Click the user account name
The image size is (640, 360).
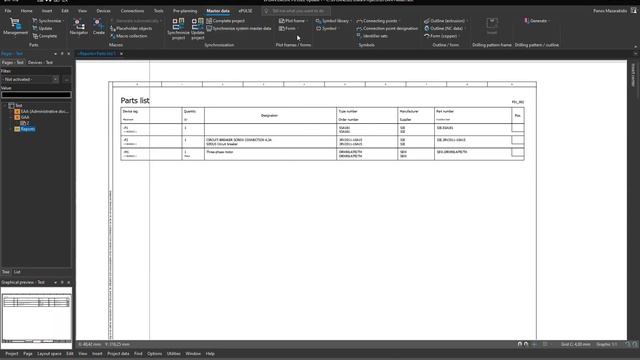(x=610, y=11)
